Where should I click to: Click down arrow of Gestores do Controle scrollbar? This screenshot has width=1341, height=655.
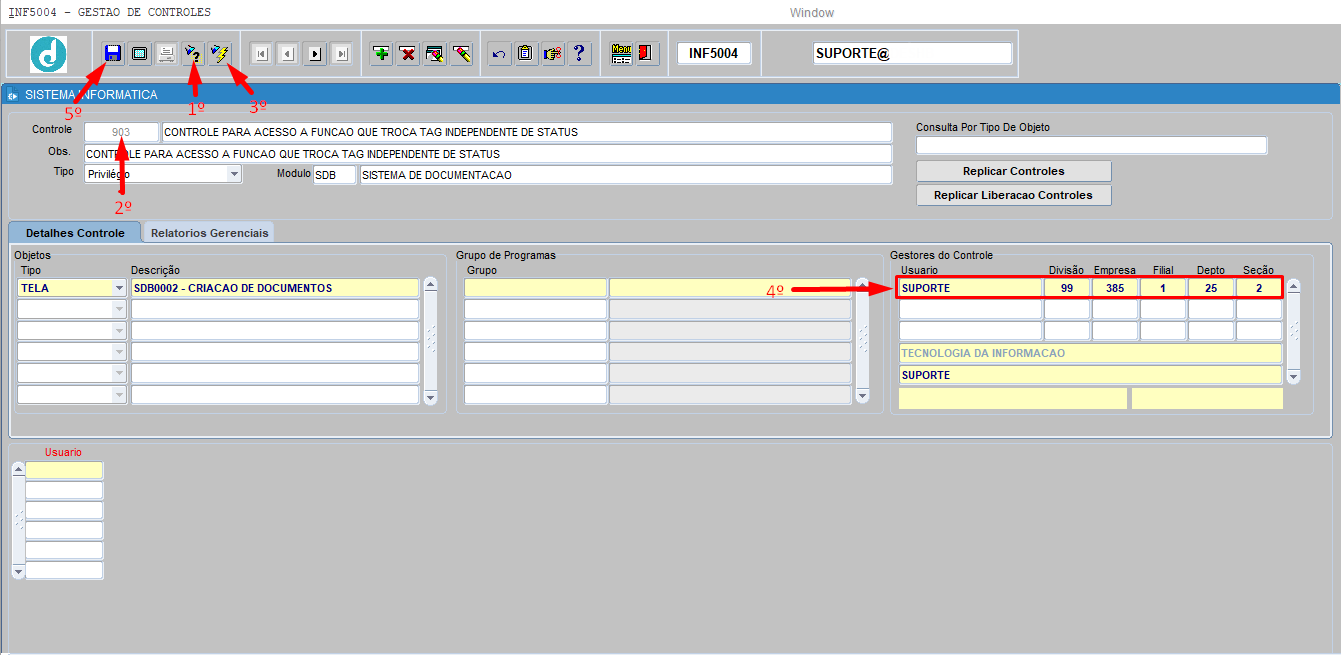(1293, 376)
